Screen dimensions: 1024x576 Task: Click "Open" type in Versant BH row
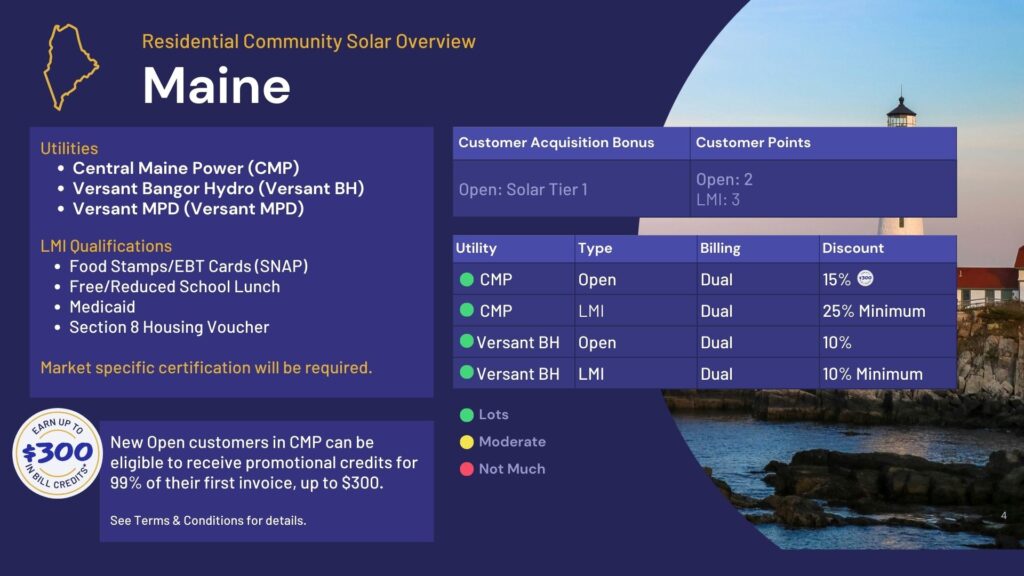(597, 342)
